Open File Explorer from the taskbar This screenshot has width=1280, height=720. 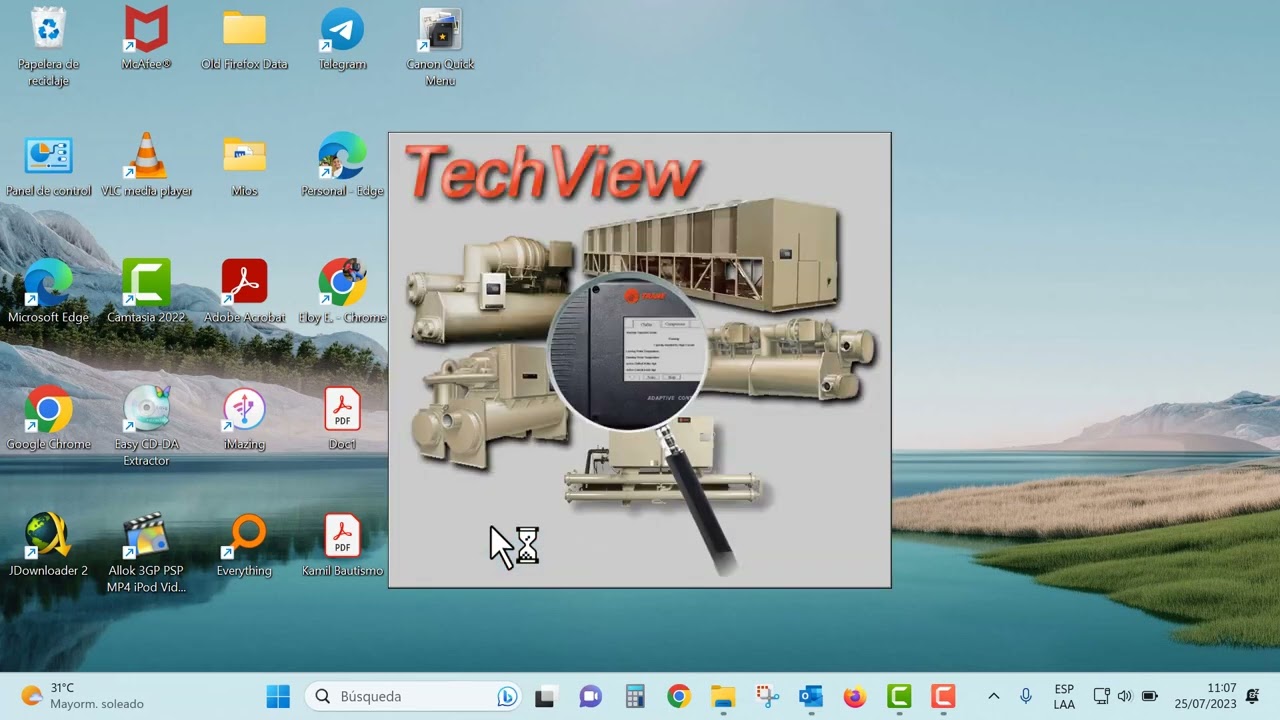click(x=723, y=696)
